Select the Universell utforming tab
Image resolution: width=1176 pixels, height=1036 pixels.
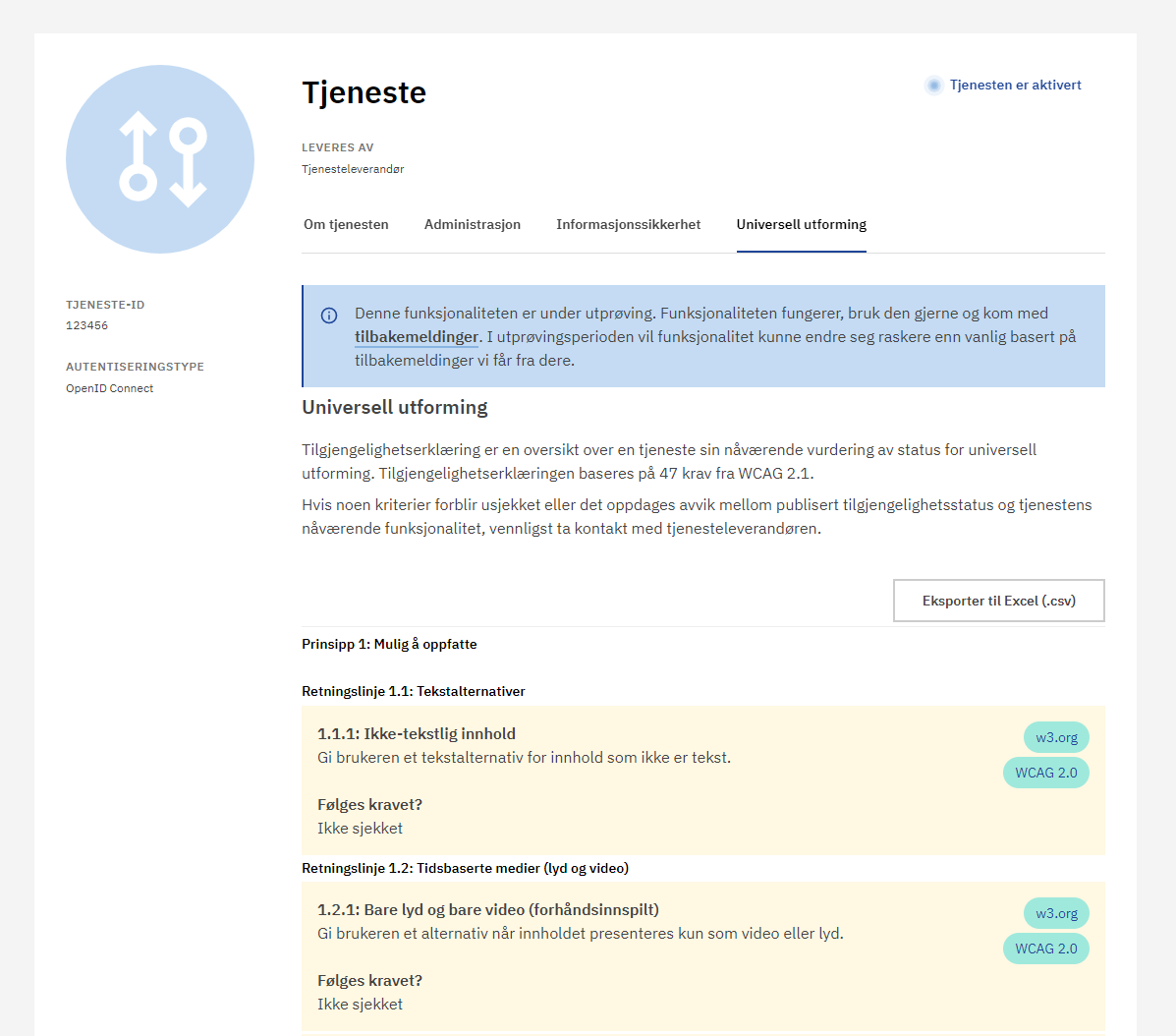[x=802, y=225]
